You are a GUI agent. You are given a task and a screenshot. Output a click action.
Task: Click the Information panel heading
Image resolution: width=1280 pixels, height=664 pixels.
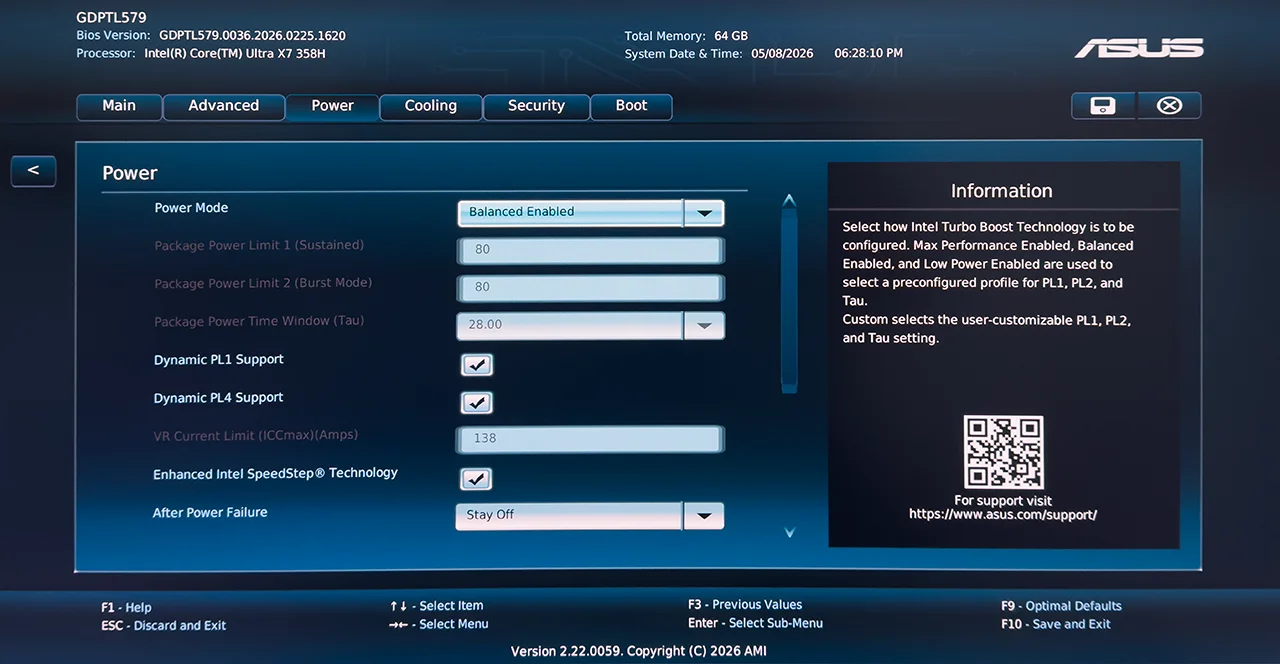1001,191
